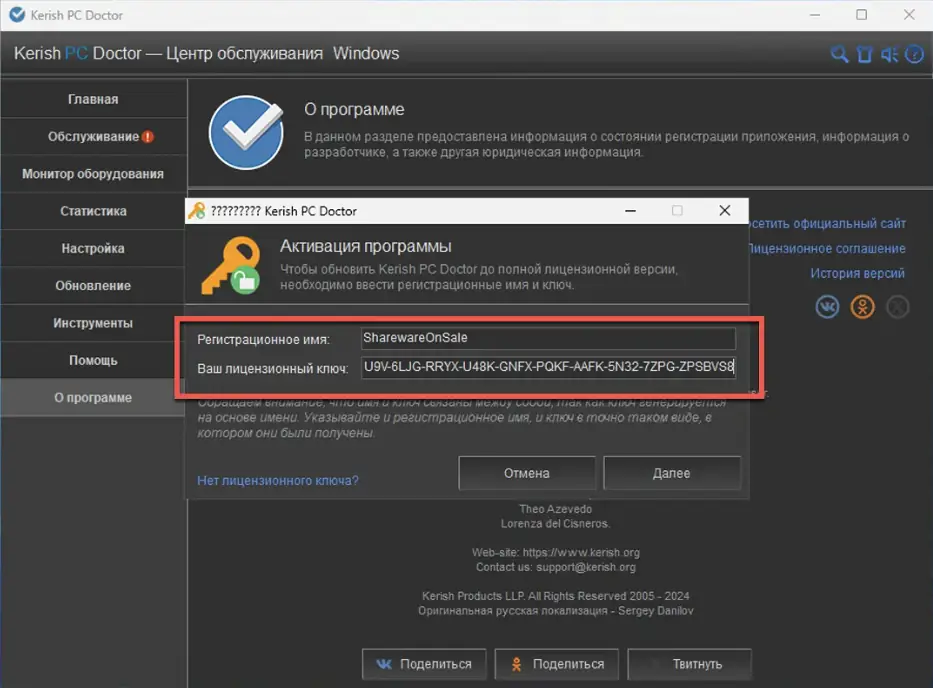Open the Главная section

coord(93,99)
